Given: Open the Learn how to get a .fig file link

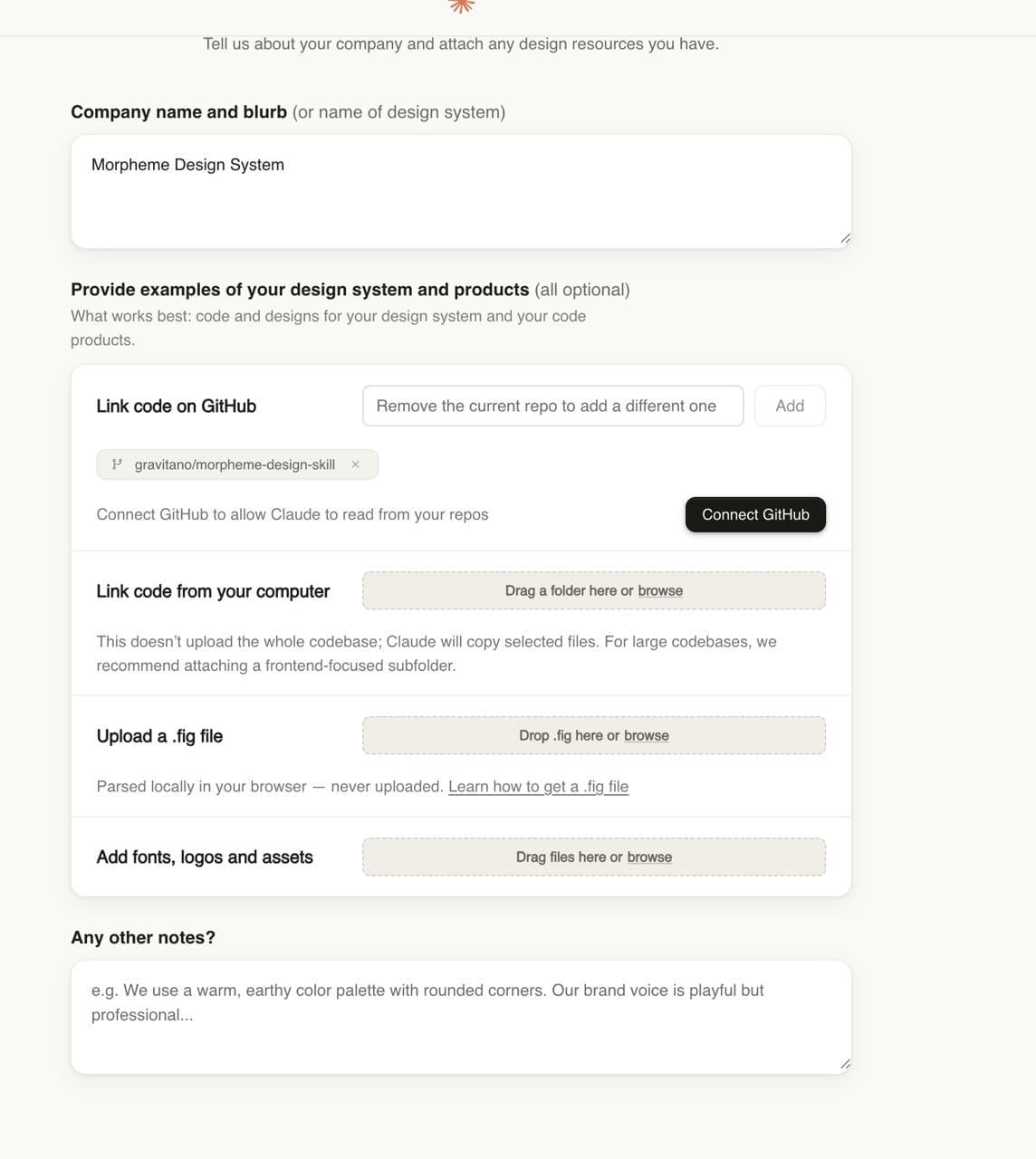Looking at the screenshot, I should 538,787.
